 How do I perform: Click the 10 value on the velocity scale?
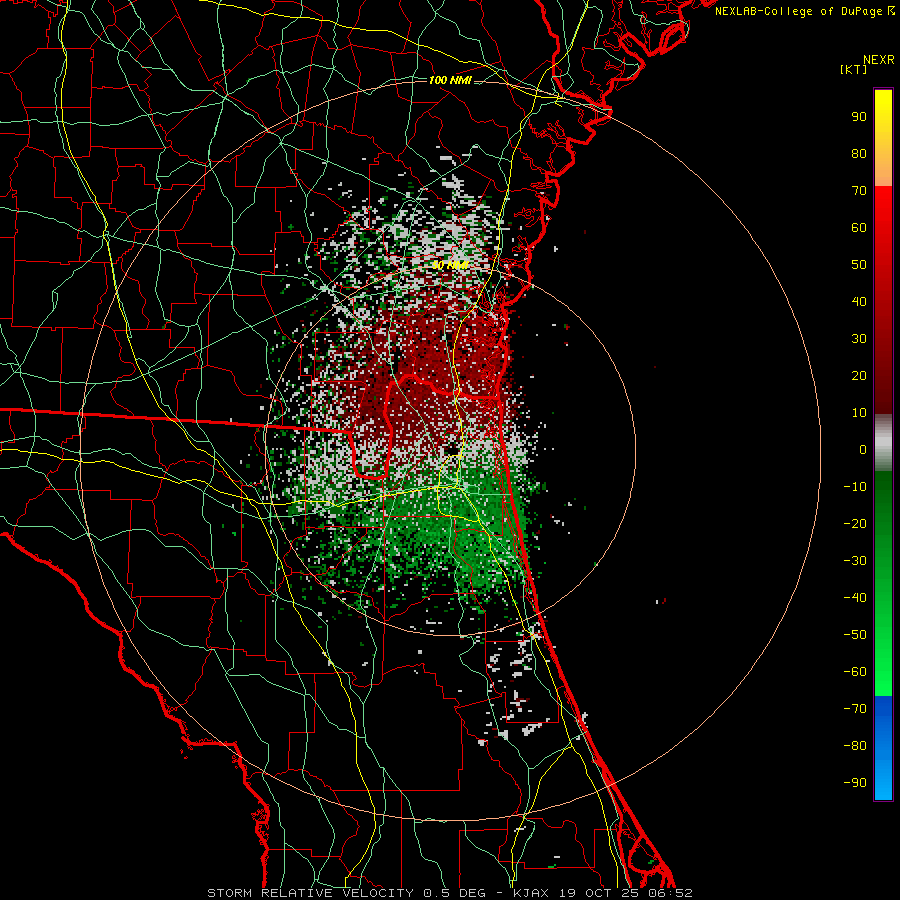pos(859,413)
